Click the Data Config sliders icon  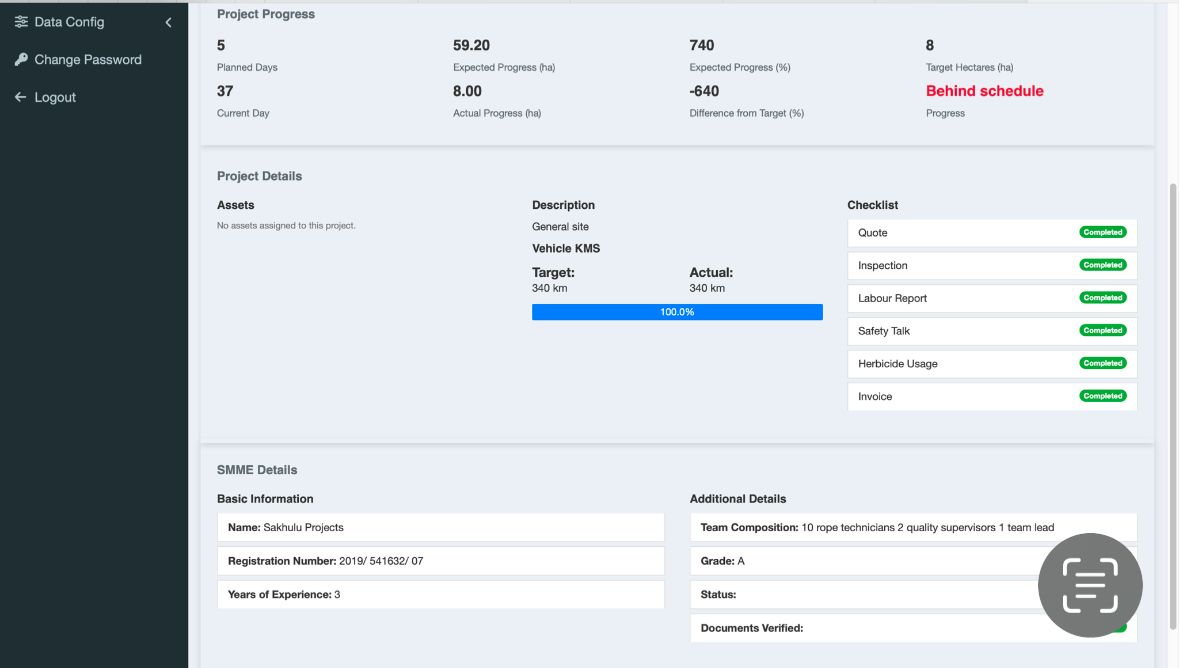click(x=21, y=22)
